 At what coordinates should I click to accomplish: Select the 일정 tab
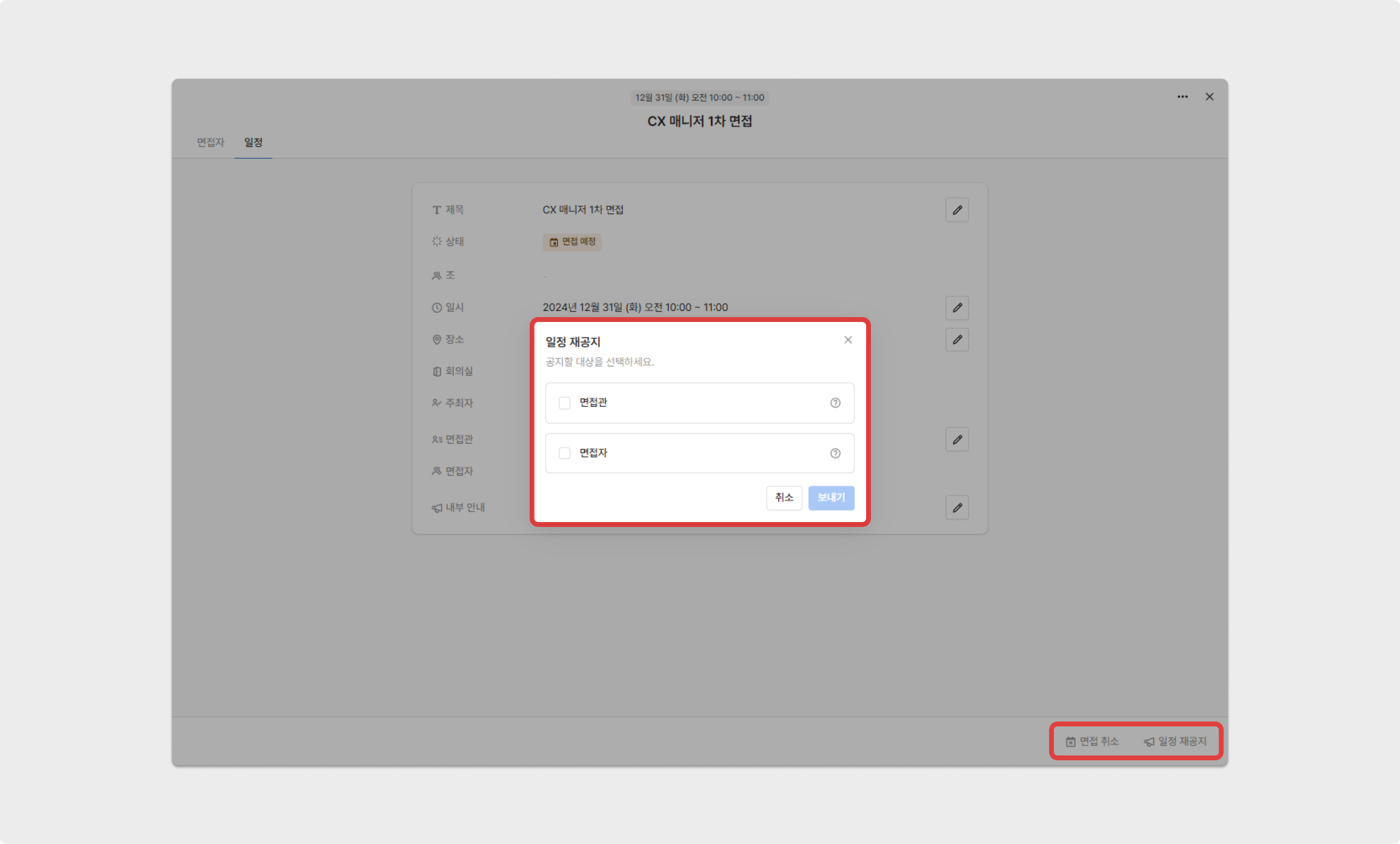(253, 142)
